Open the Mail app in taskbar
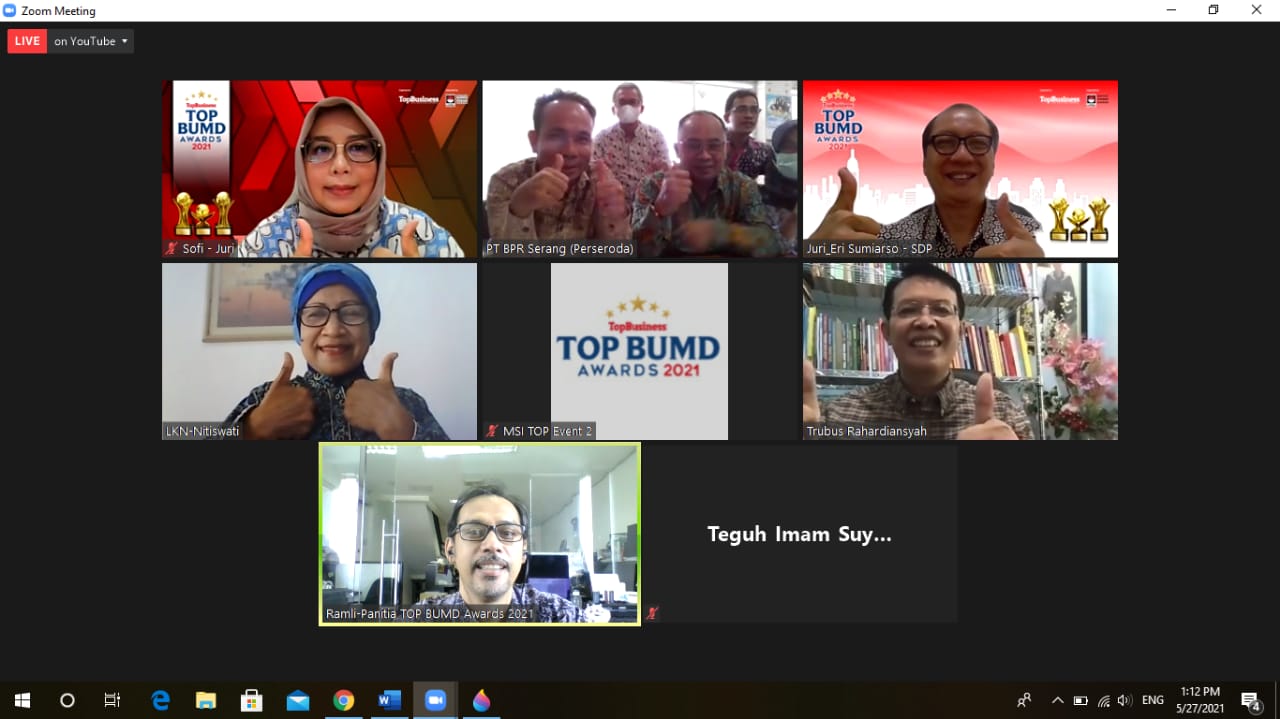The image size is (1280, 719). [297, 700]
